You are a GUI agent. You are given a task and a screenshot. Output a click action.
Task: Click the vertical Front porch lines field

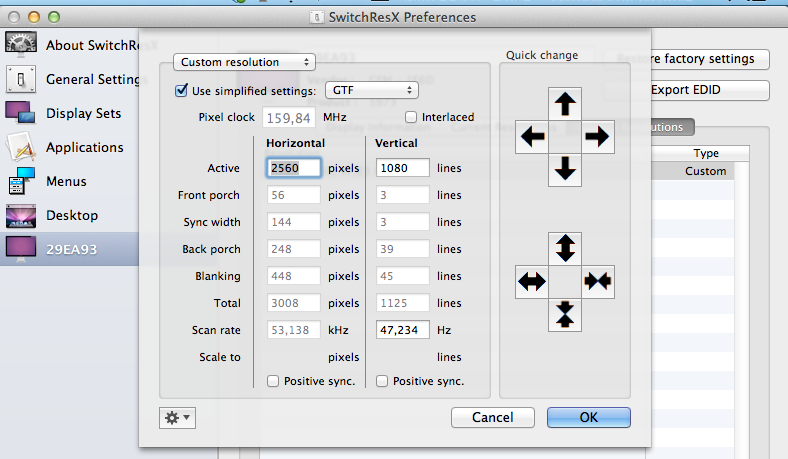(x=403, y=195)
